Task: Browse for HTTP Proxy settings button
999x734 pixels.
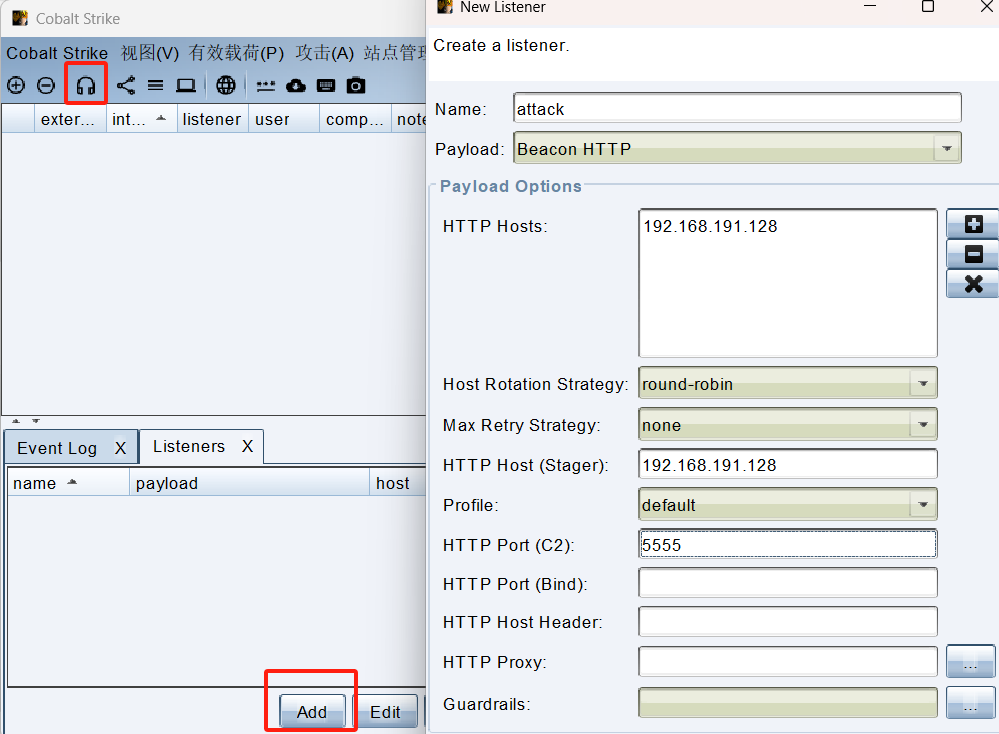Action: [x=970, y=661]
